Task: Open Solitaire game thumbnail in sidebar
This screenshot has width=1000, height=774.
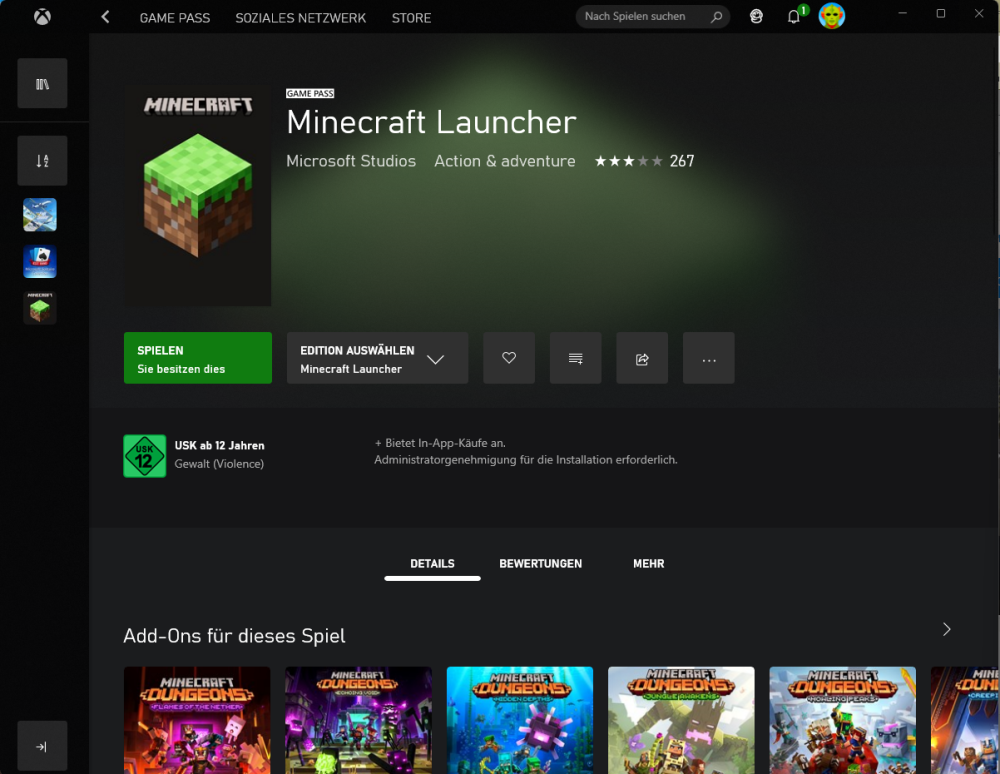Action: (x=40, y=261)
